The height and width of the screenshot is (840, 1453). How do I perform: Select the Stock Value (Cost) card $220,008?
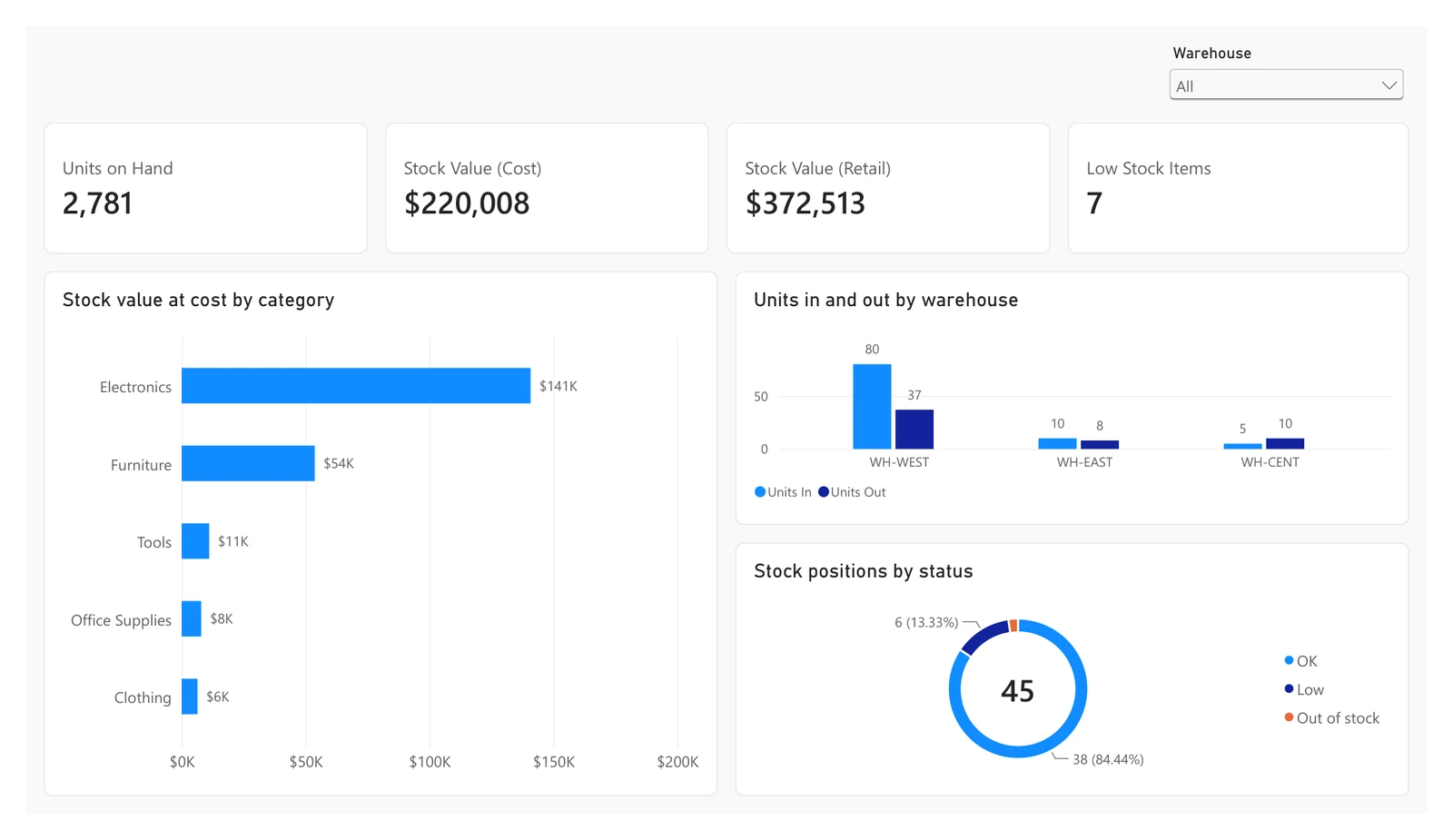(x=467, y=203)
